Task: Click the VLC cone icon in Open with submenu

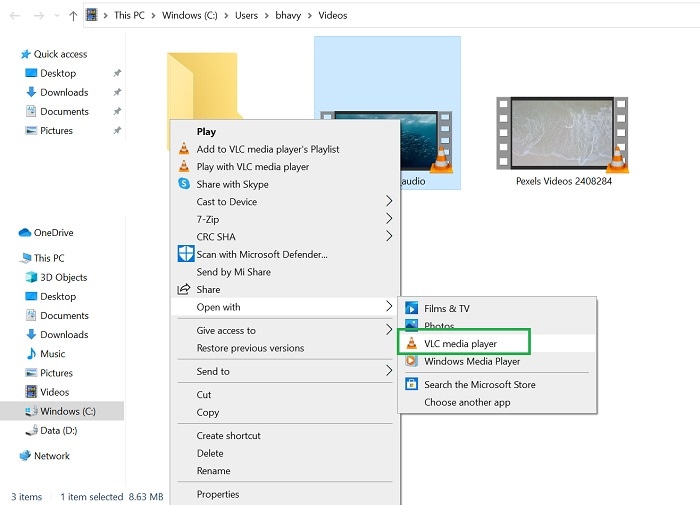Action: pyautogui.click(x=412, y=343)
